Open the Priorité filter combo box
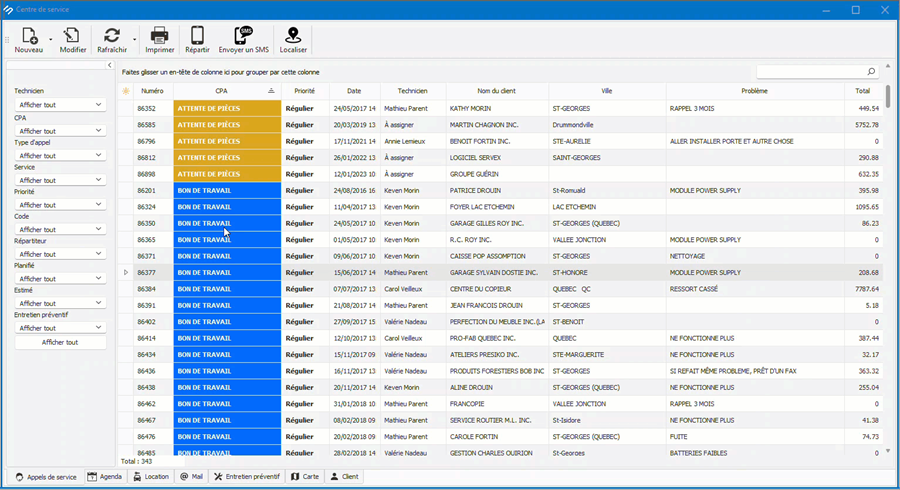 tap(59, 204)
